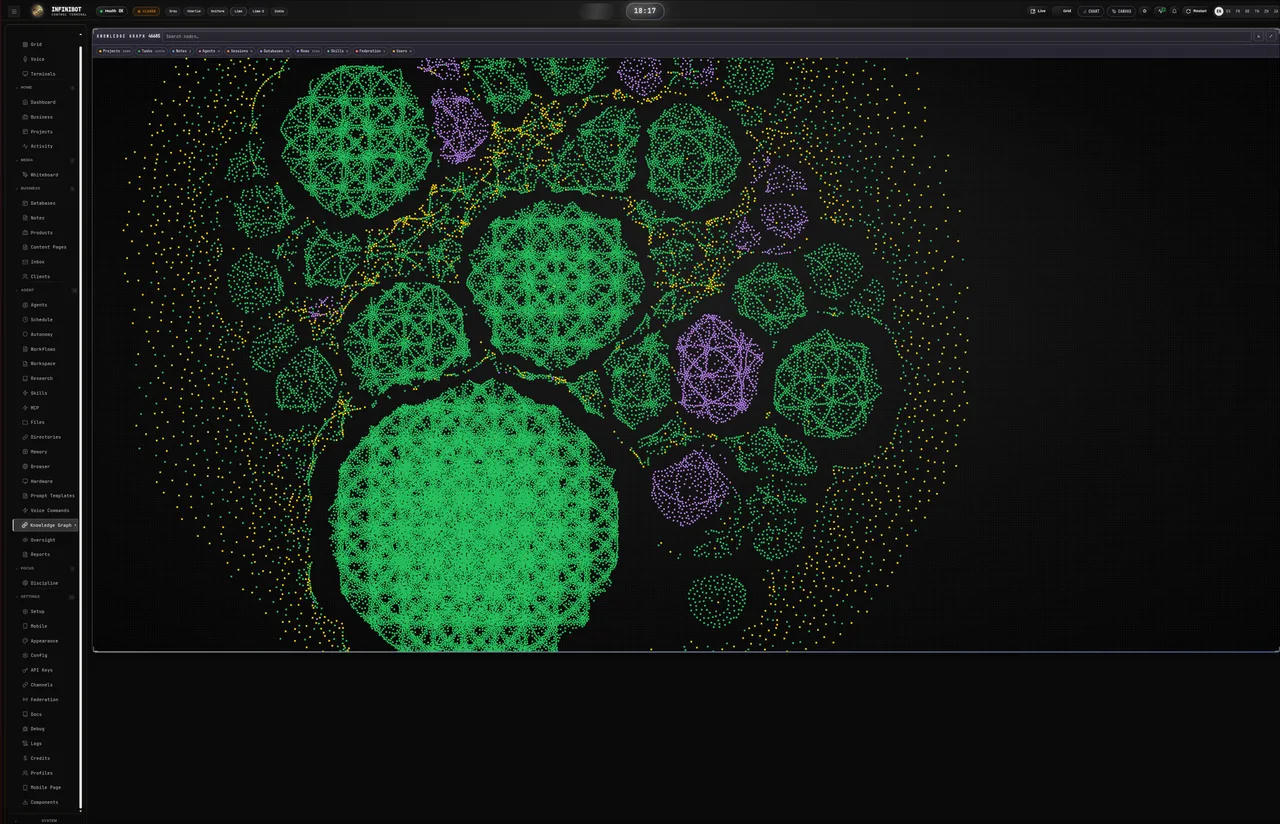Click the activity monitor icon with green dot
The image size is (1280, 824).
1160,11
